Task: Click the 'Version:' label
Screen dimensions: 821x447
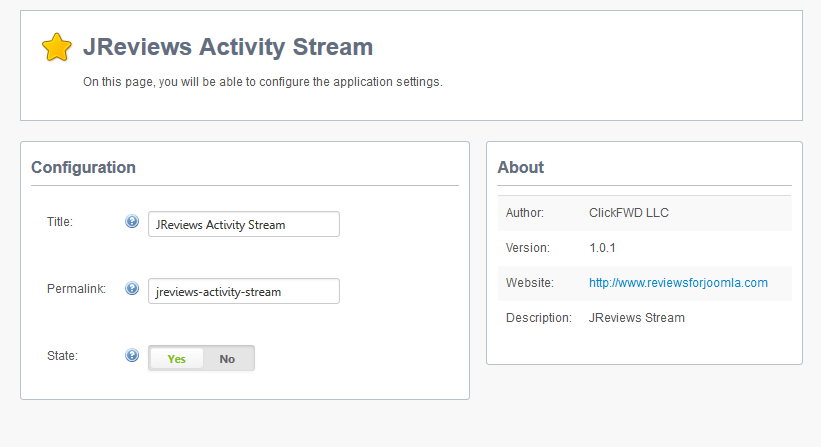Action: click(x=528, y=248)
